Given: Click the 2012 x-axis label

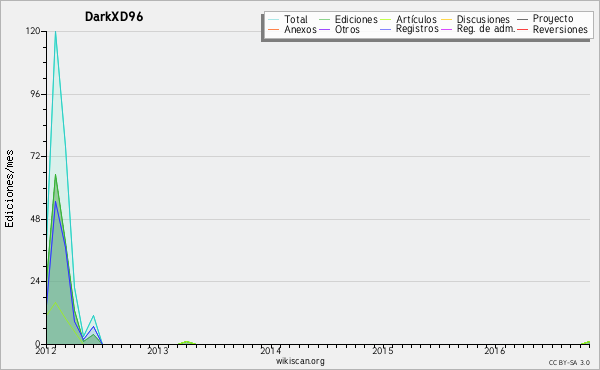Looking at the screenshot, I should point(46,351).
